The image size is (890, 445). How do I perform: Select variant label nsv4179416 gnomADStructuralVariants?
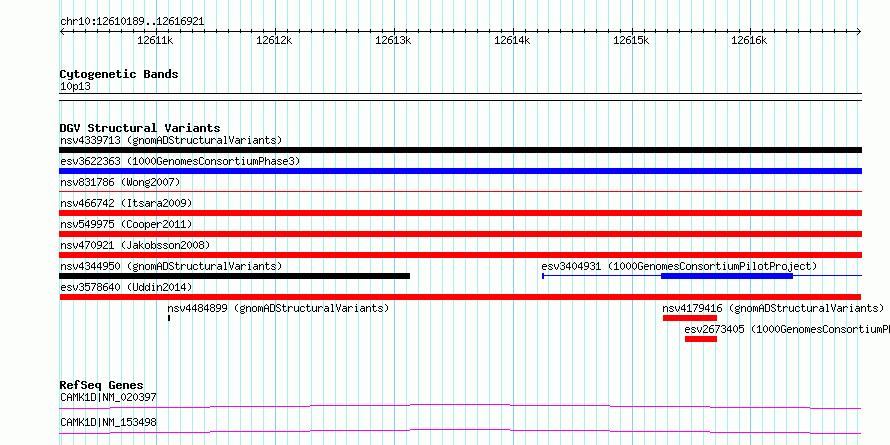click(773, 308)
